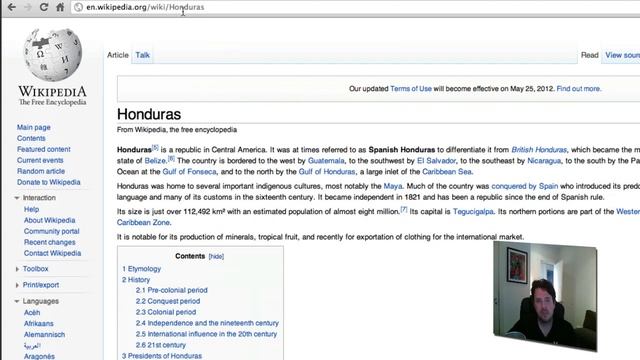This screenshot has height=360, width=640.
Task: Load a Random article
Action: (41, 171)
